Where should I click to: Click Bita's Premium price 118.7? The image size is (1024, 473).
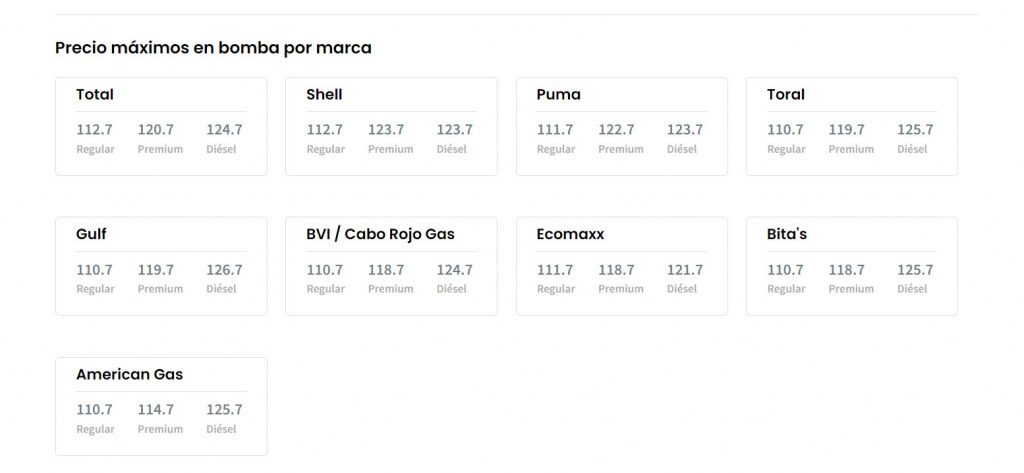(x=846, y=269)
